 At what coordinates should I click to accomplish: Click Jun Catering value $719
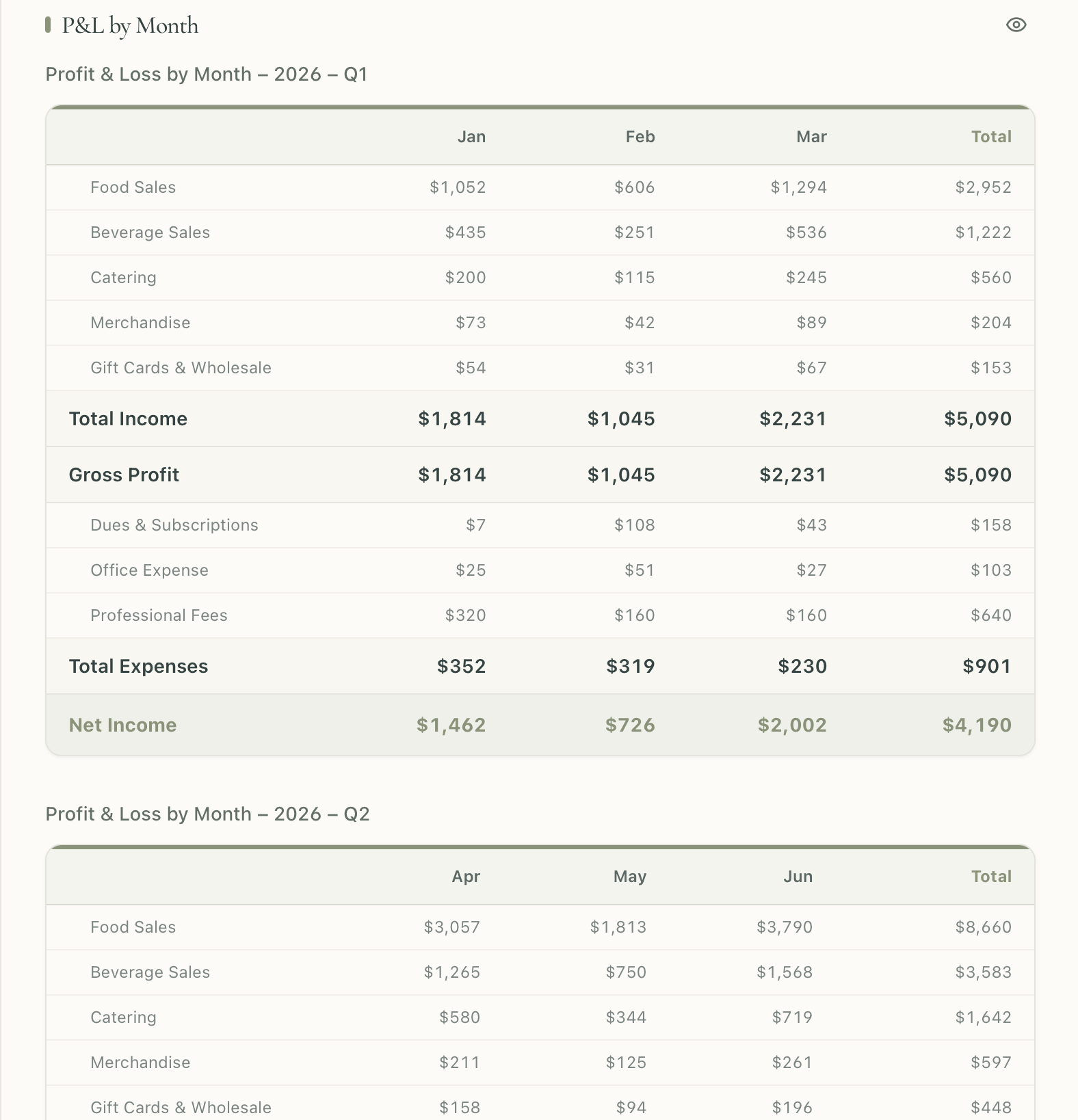(x=792, y=1017)
